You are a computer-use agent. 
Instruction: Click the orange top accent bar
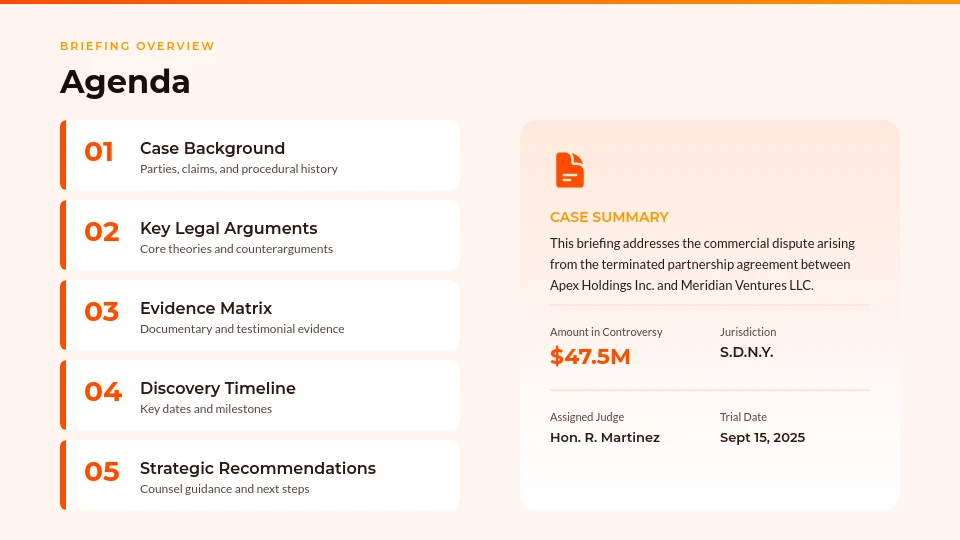click(480, 2)
